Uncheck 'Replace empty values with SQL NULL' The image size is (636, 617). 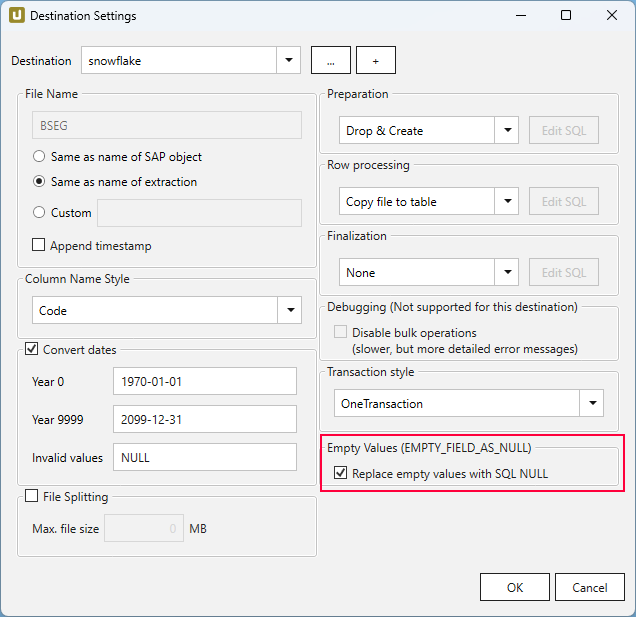coord(341,474)
